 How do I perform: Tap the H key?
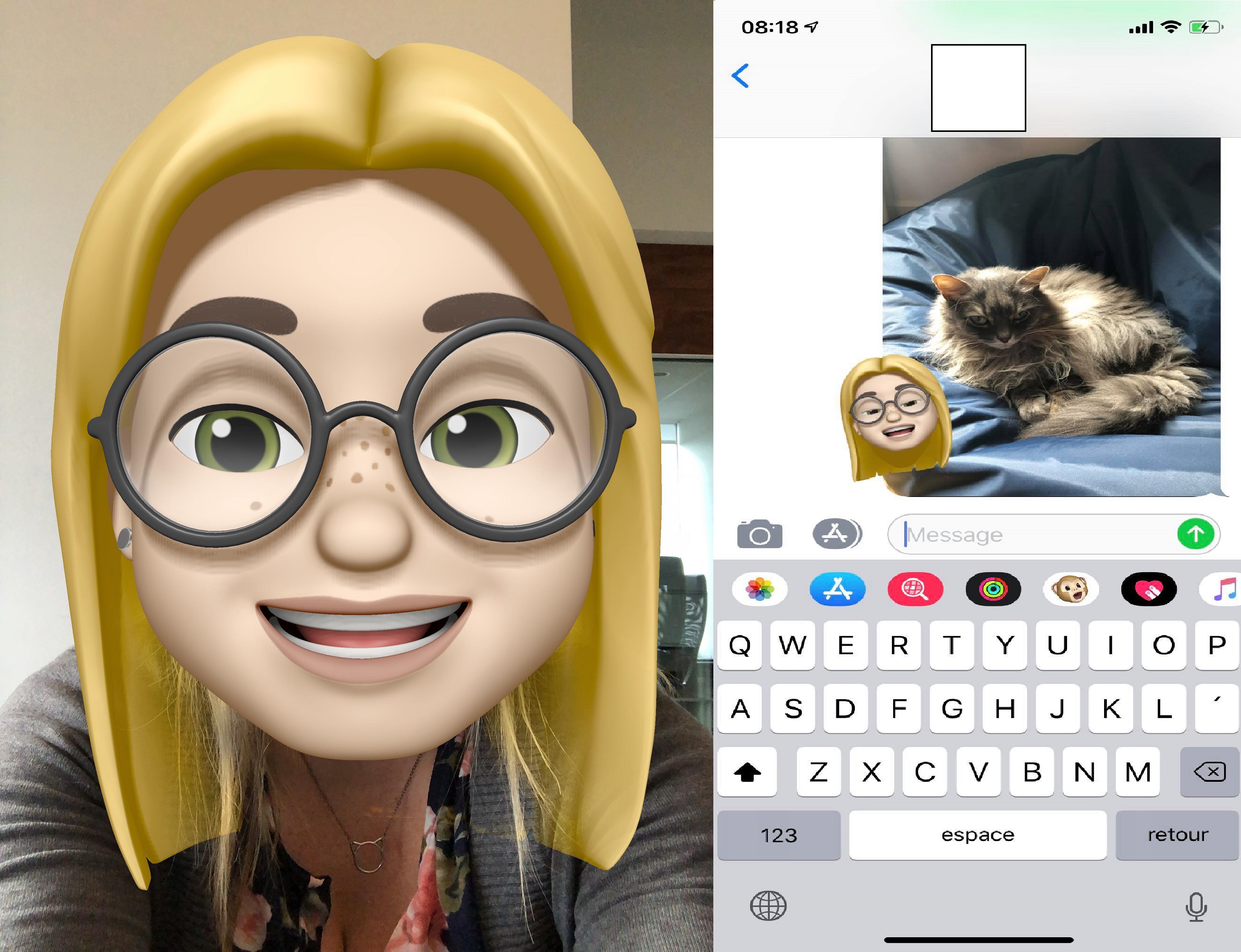point(1005,708)
